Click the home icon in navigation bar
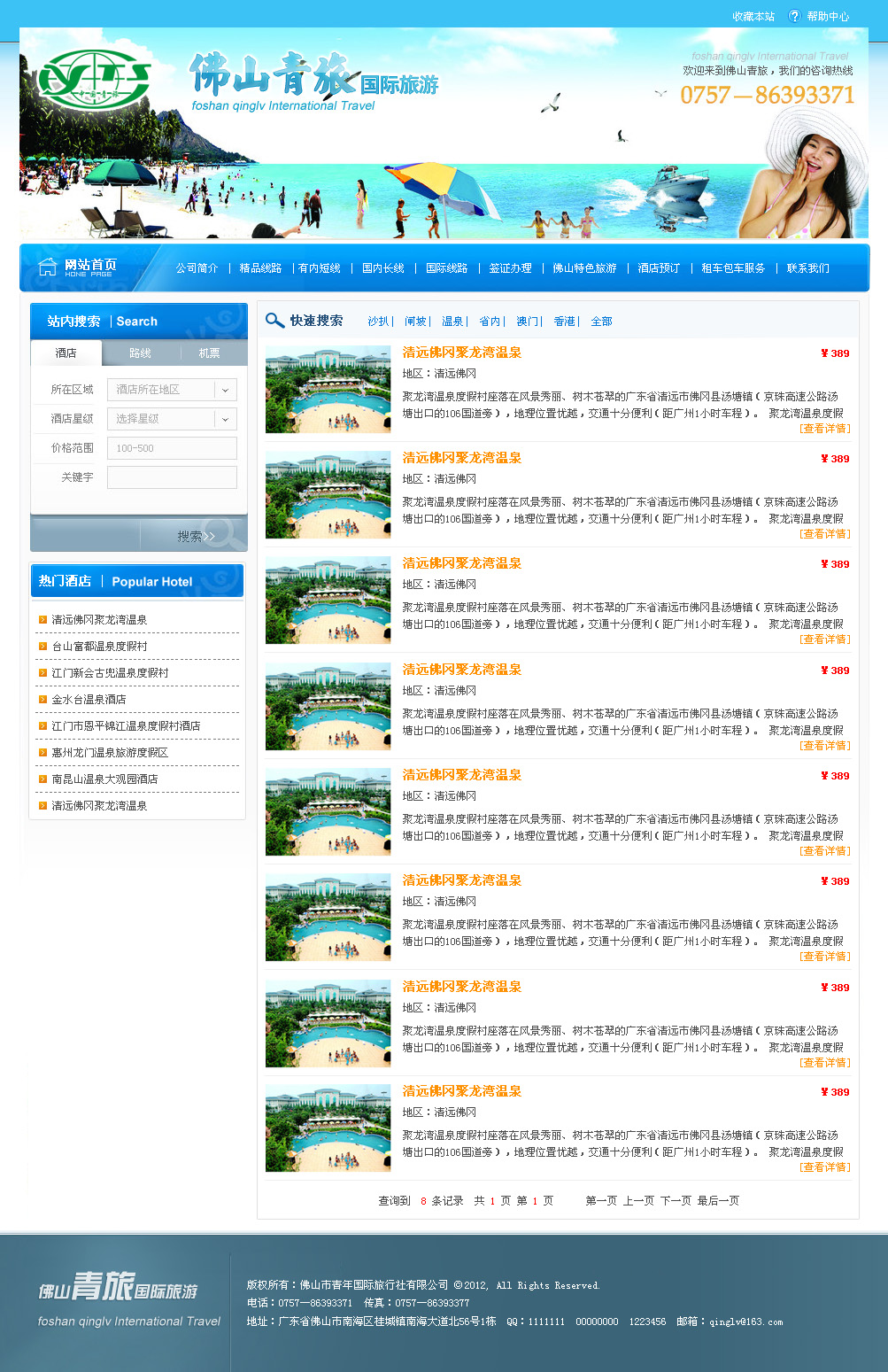 pos(47,267)
